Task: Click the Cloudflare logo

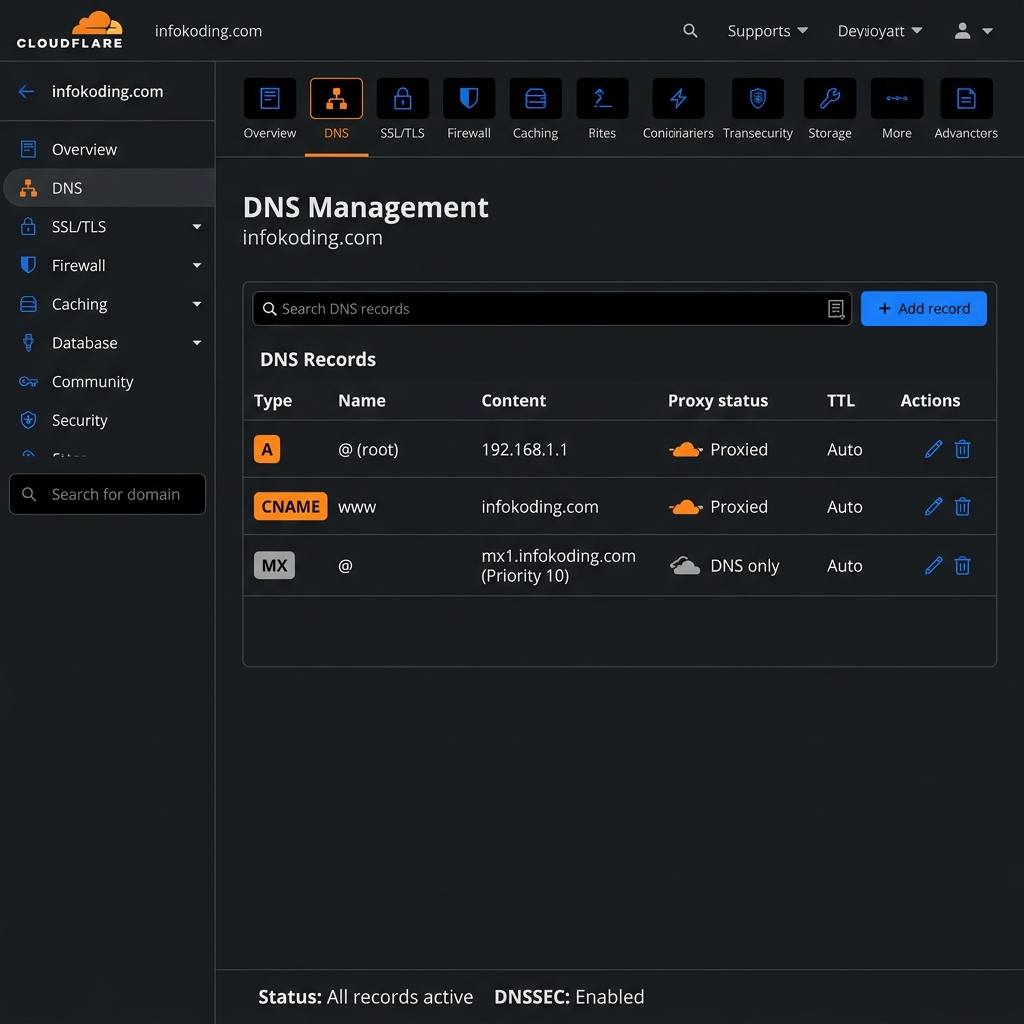Action: click(70, 30)
